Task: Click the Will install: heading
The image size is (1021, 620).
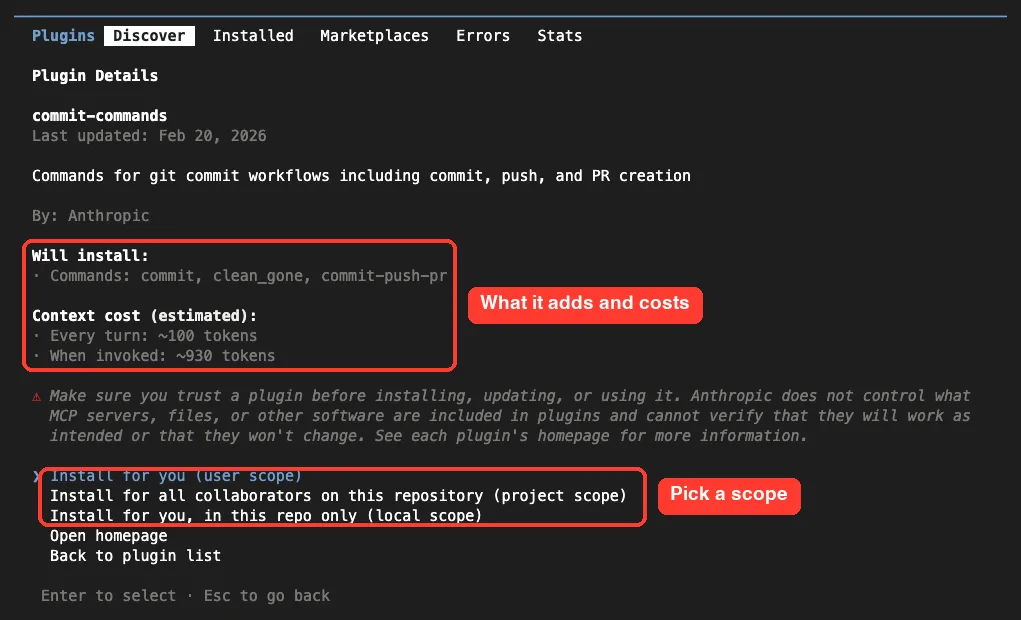Action: 91,256
